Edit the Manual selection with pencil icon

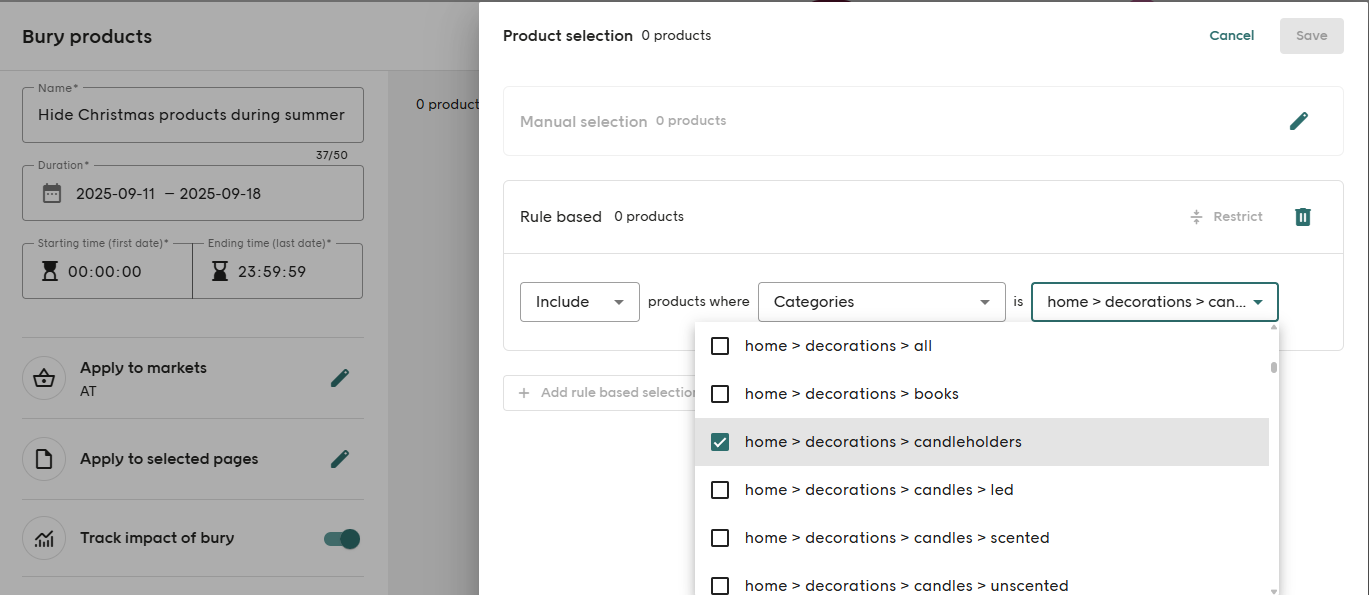pyautogui.click(x=1299, y=120)
